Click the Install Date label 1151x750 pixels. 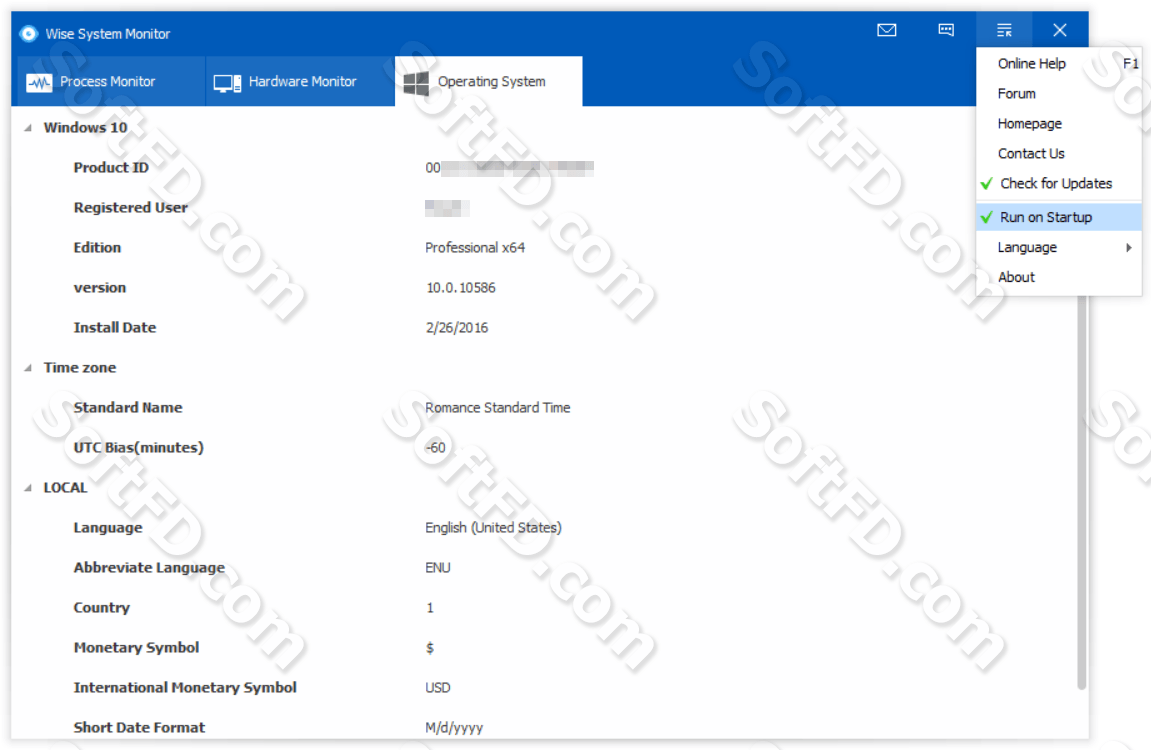point(115,327)
